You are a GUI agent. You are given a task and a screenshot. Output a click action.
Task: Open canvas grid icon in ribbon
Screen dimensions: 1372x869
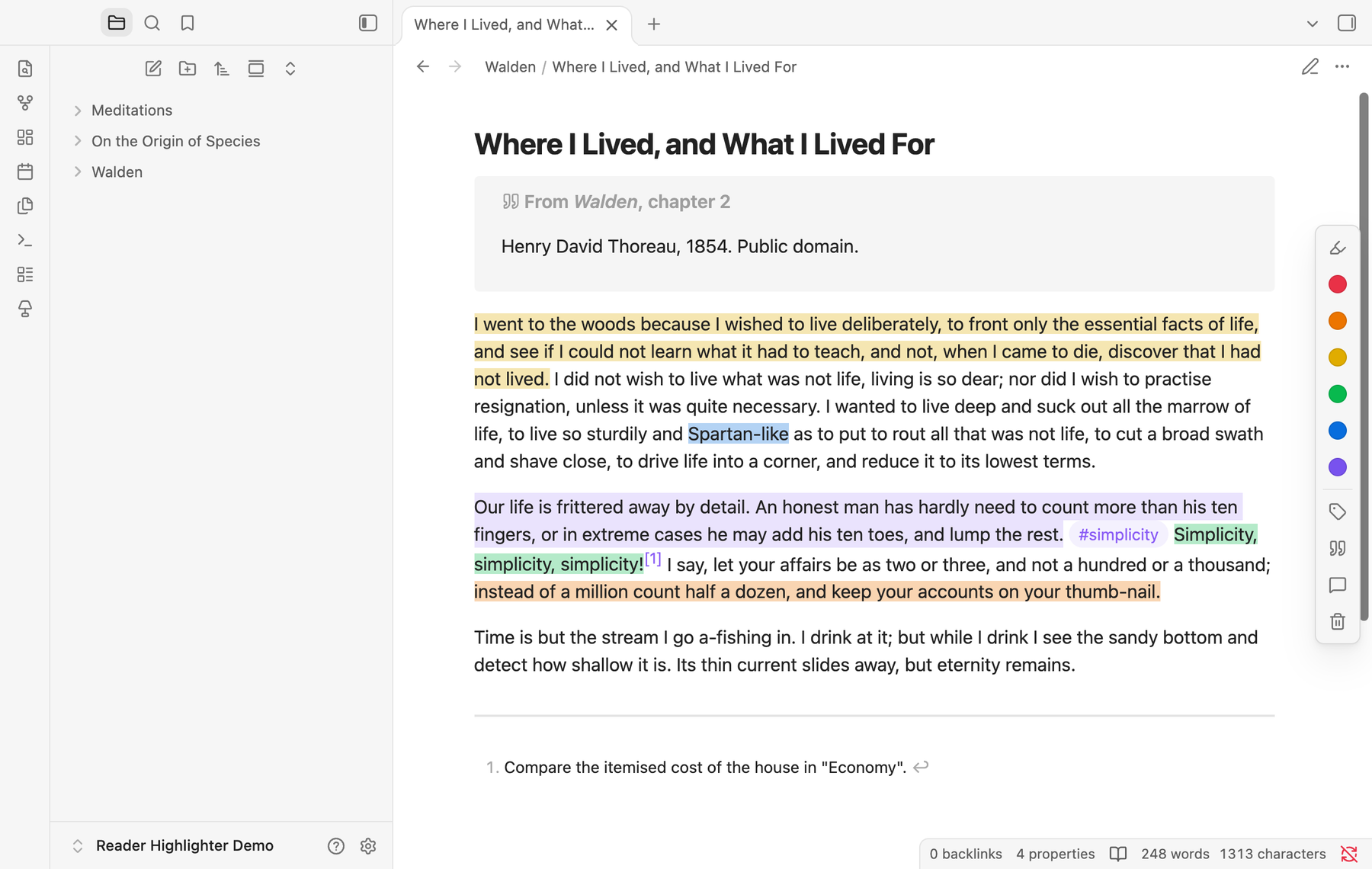(x=25, y=137)
